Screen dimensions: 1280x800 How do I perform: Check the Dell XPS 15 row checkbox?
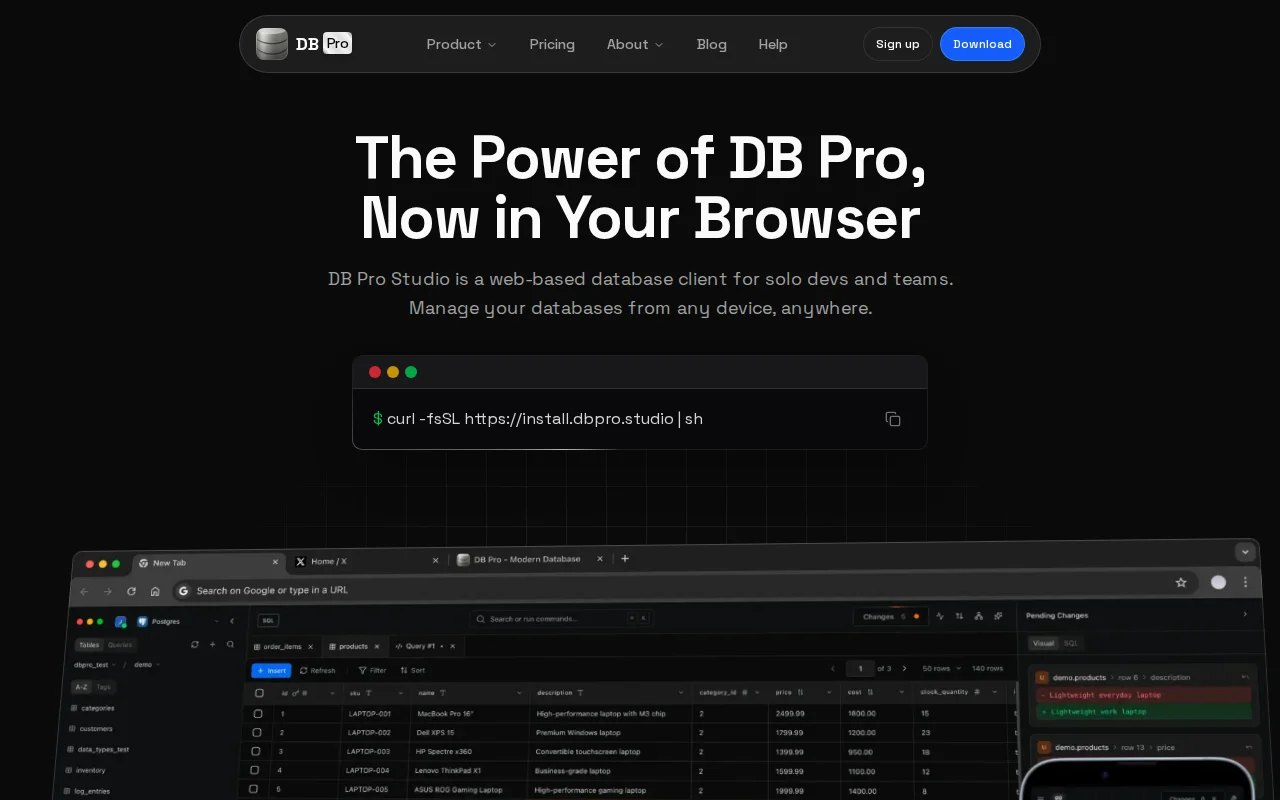click(257, 733)
